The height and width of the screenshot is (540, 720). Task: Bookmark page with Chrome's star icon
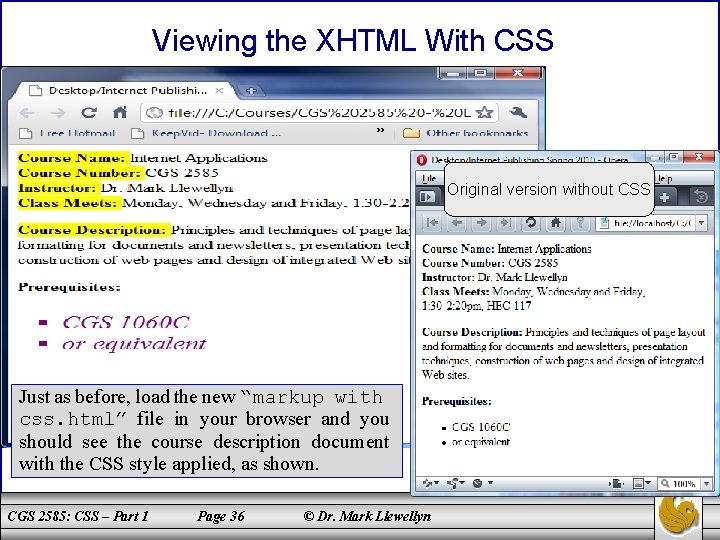(x=484, y=112)
